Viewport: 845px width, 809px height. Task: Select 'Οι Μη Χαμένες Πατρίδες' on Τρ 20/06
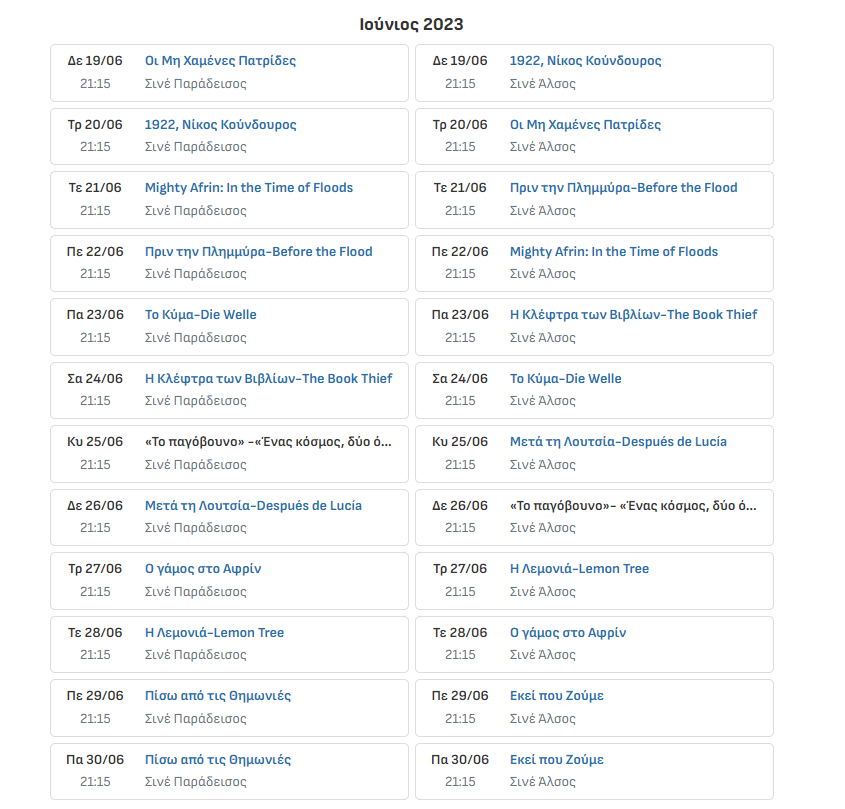tap(585, 125)
